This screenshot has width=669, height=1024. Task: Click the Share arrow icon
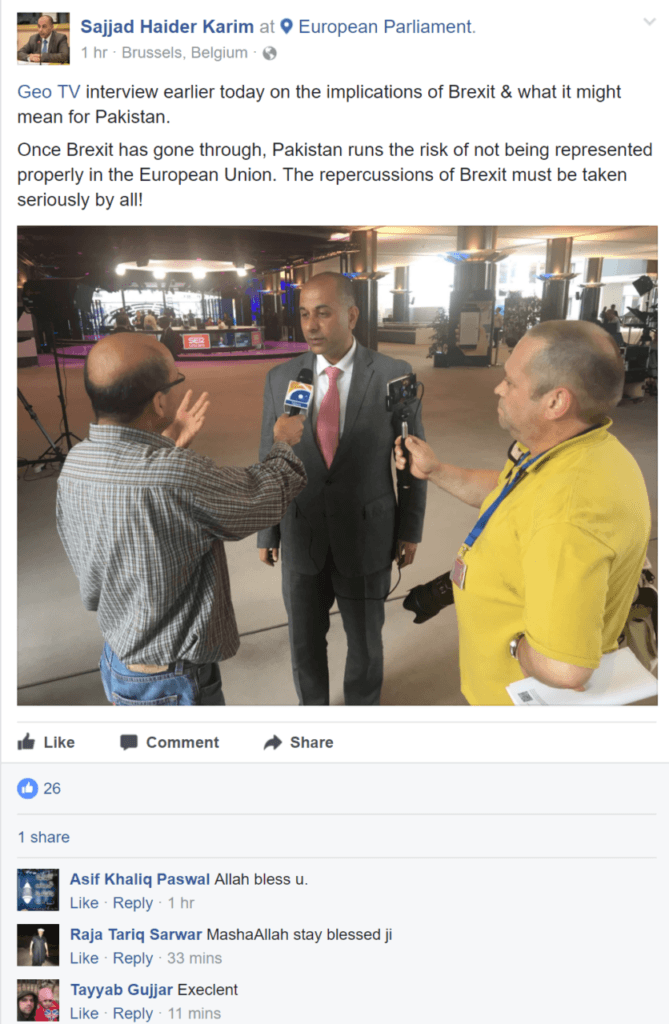tap(272, 743)
